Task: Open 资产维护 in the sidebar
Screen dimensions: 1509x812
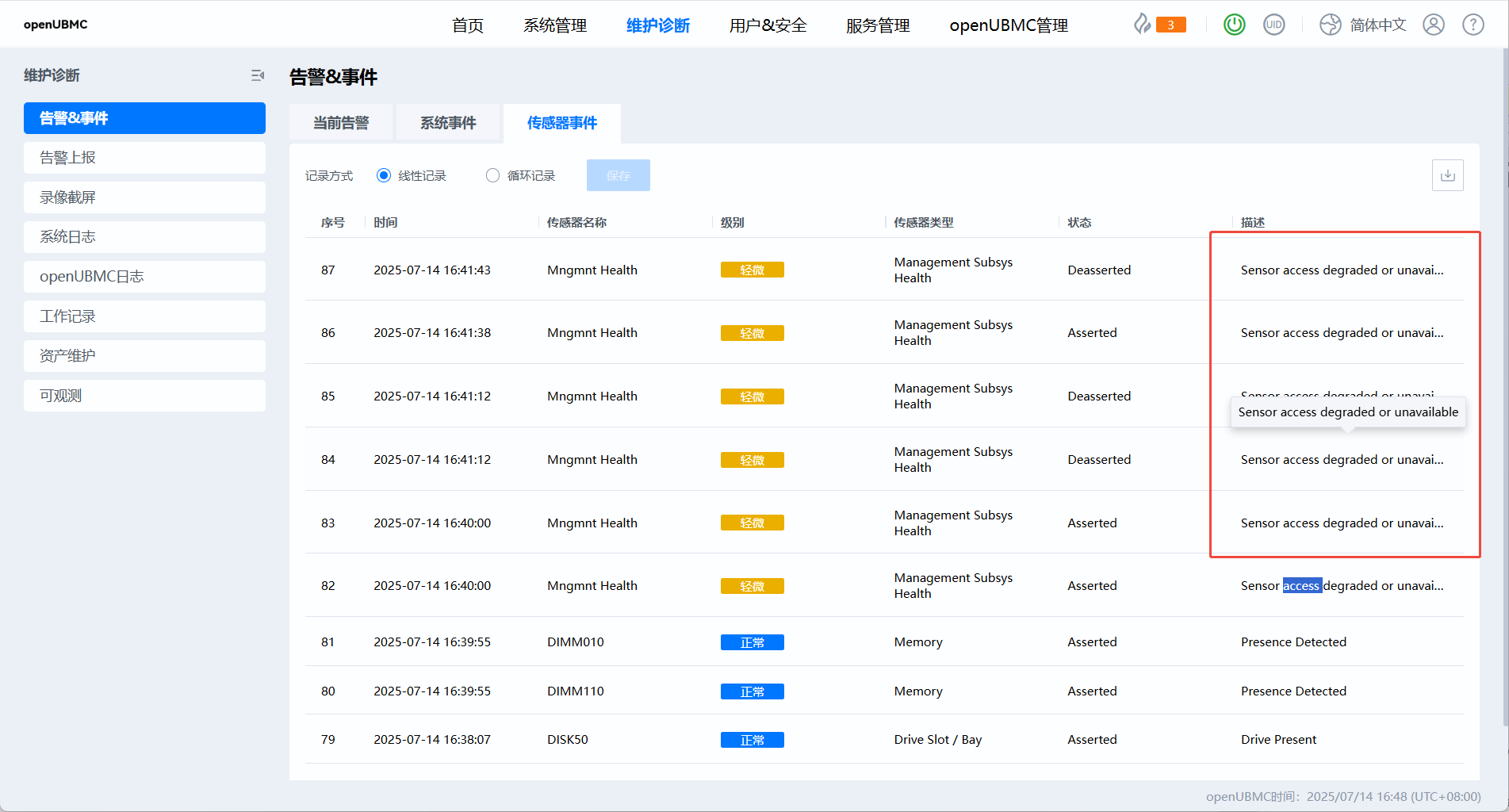Action: pyautogui.click(x=144, y=356)
